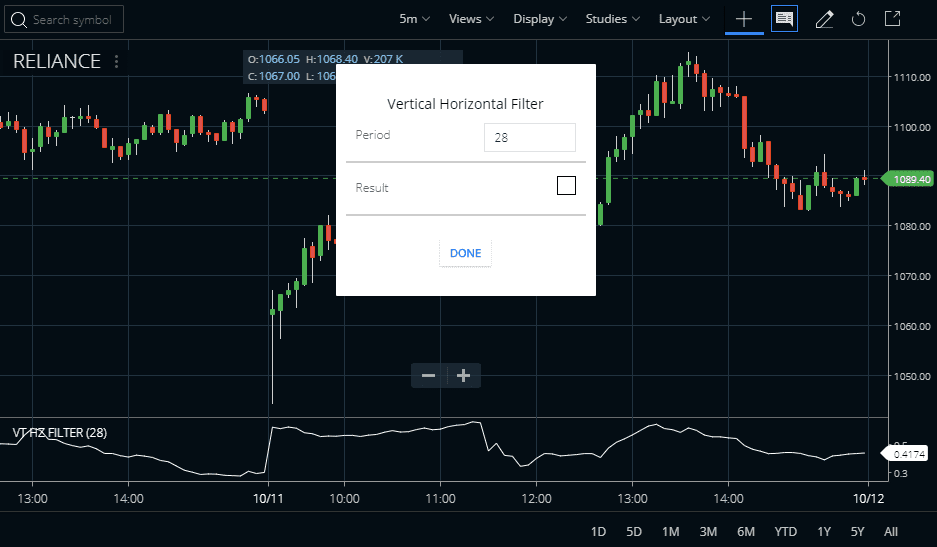Open the Views menu
937x547 pixels.
[471, 19]
